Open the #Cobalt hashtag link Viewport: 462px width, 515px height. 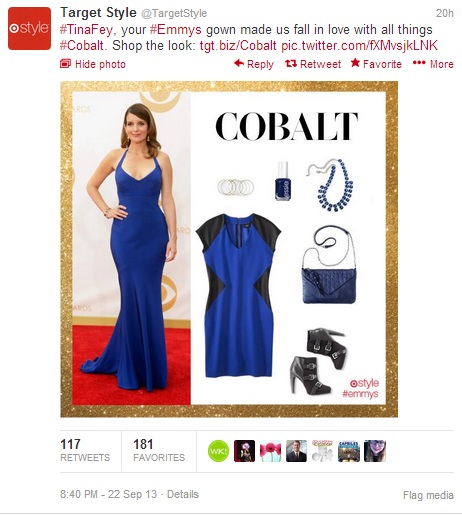pos(82,46)
